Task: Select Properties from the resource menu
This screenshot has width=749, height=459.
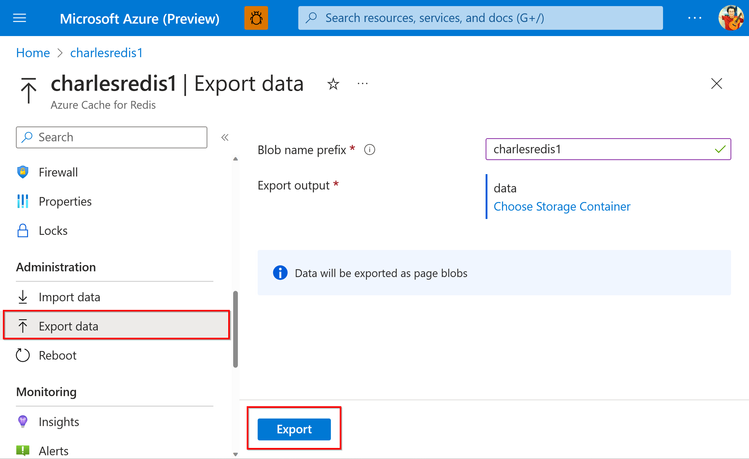Action: (65, 201)
